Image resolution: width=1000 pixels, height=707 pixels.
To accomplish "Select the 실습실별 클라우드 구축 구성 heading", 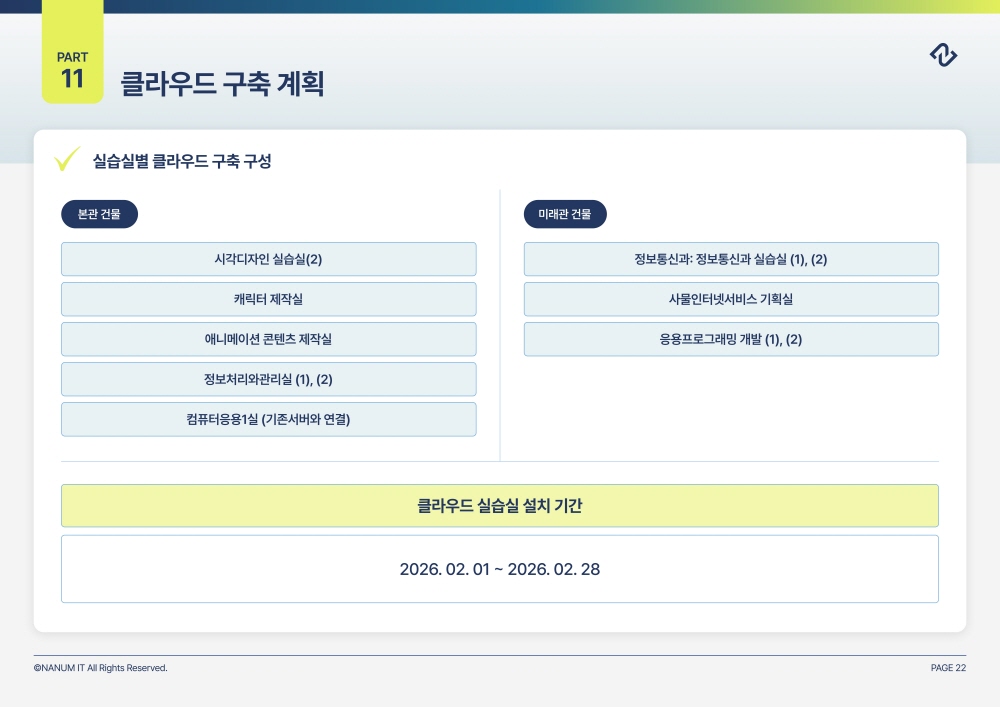I will pos(181,161).
